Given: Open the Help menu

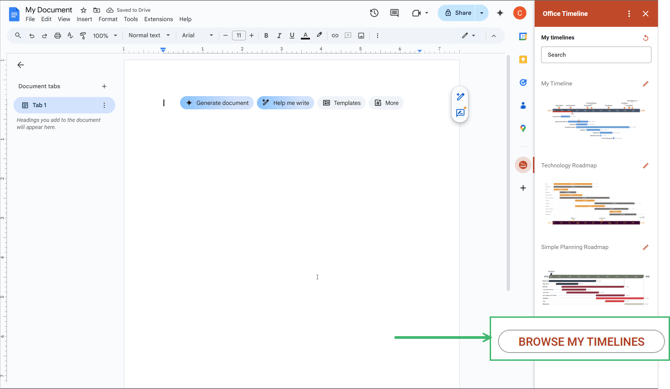Looking at the screenshot, I should pyautogui.click(x=185, y=19).
